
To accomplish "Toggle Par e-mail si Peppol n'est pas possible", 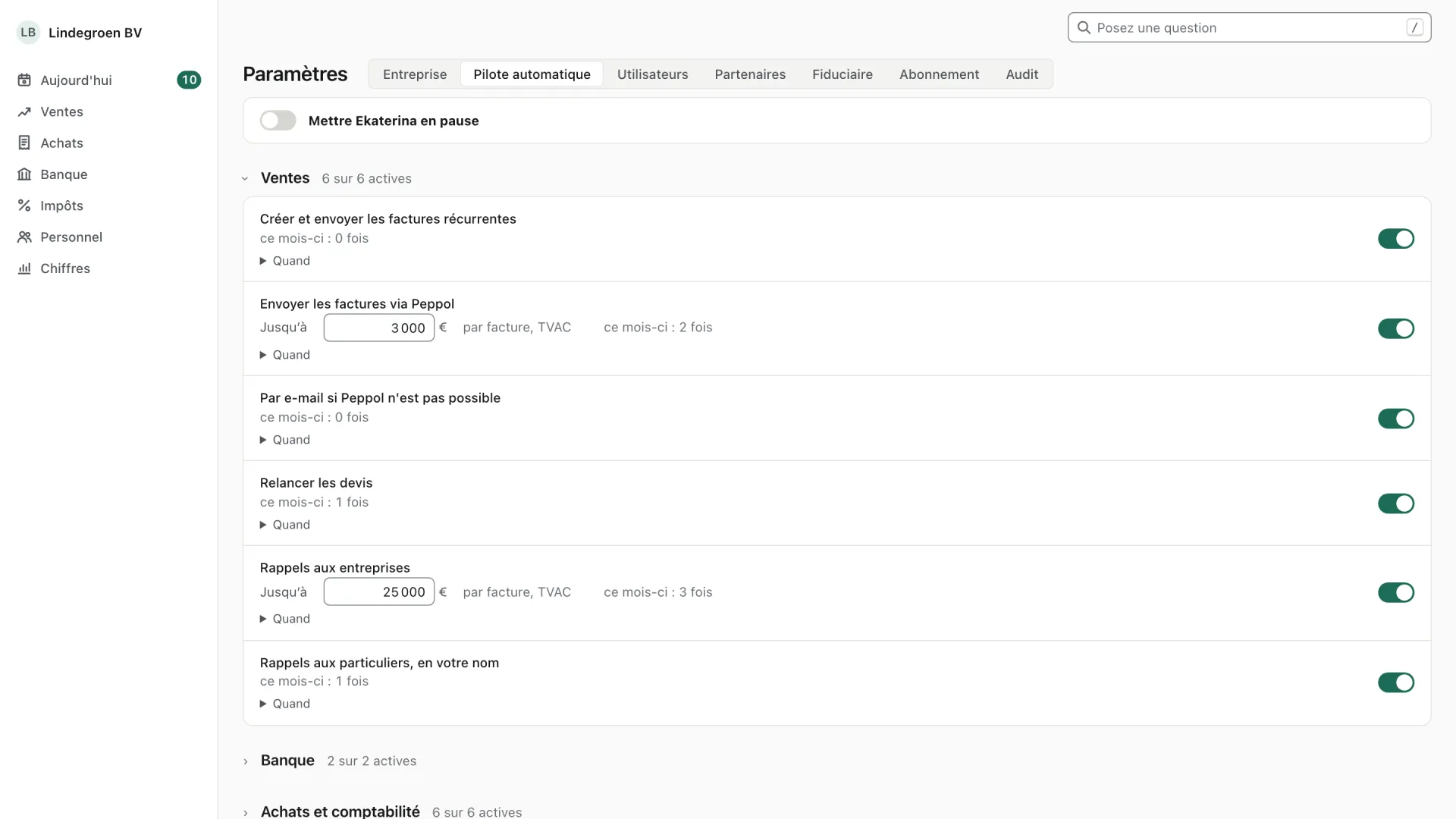I will coord(1396,419).
